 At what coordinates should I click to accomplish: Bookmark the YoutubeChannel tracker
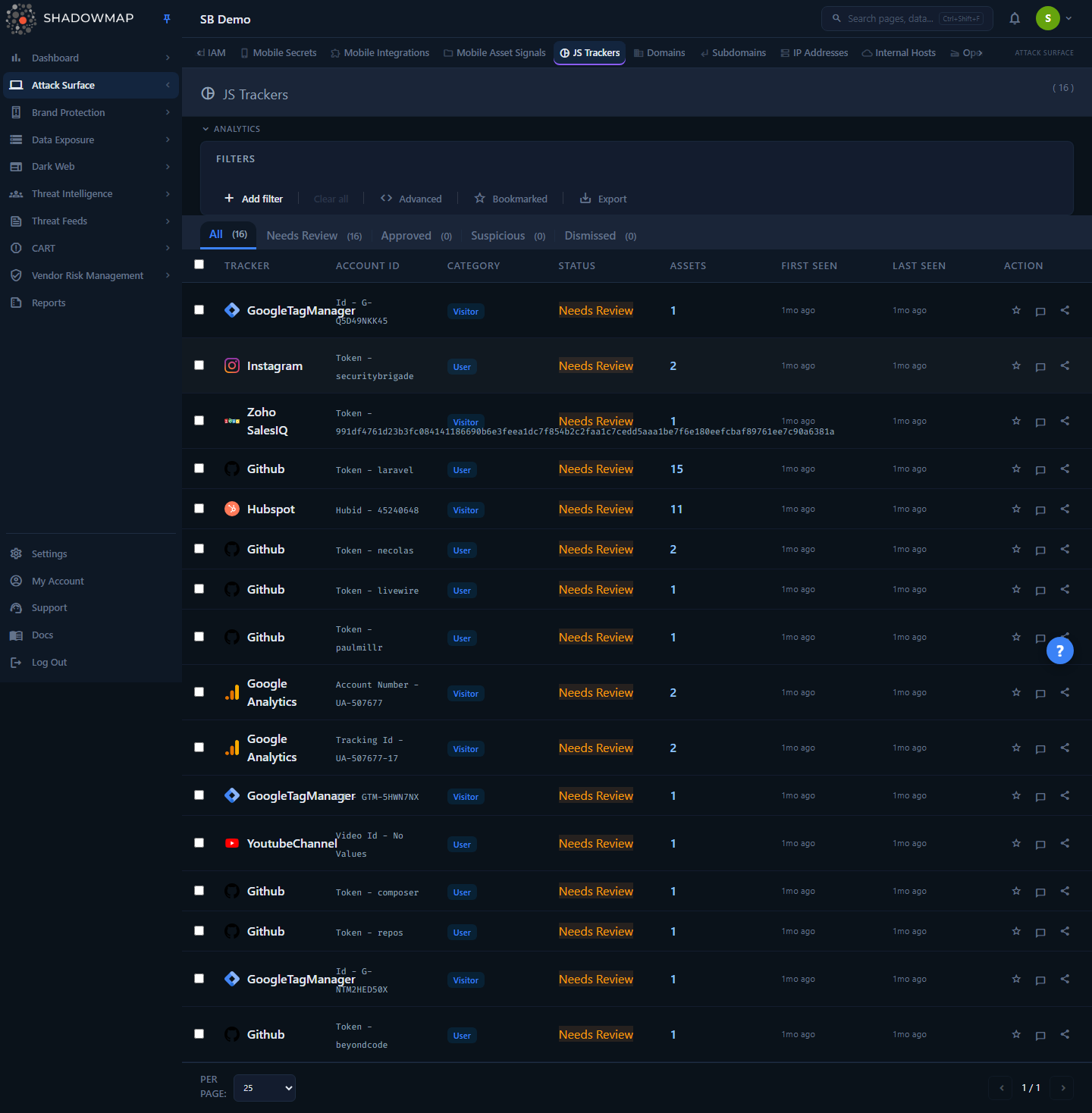[1016, 843]
